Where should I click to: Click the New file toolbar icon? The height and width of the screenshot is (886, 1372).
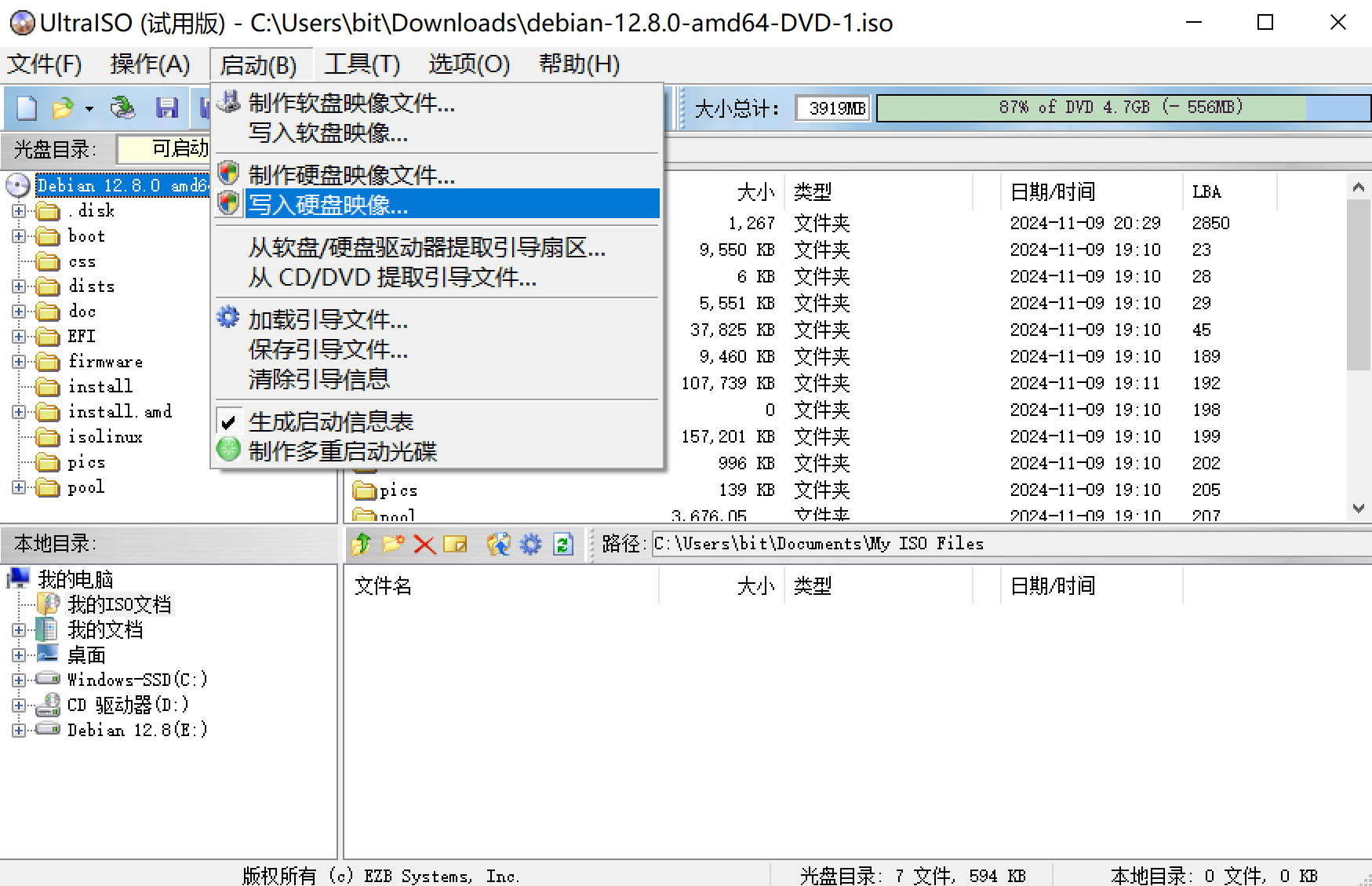click(x=27, y=108)
